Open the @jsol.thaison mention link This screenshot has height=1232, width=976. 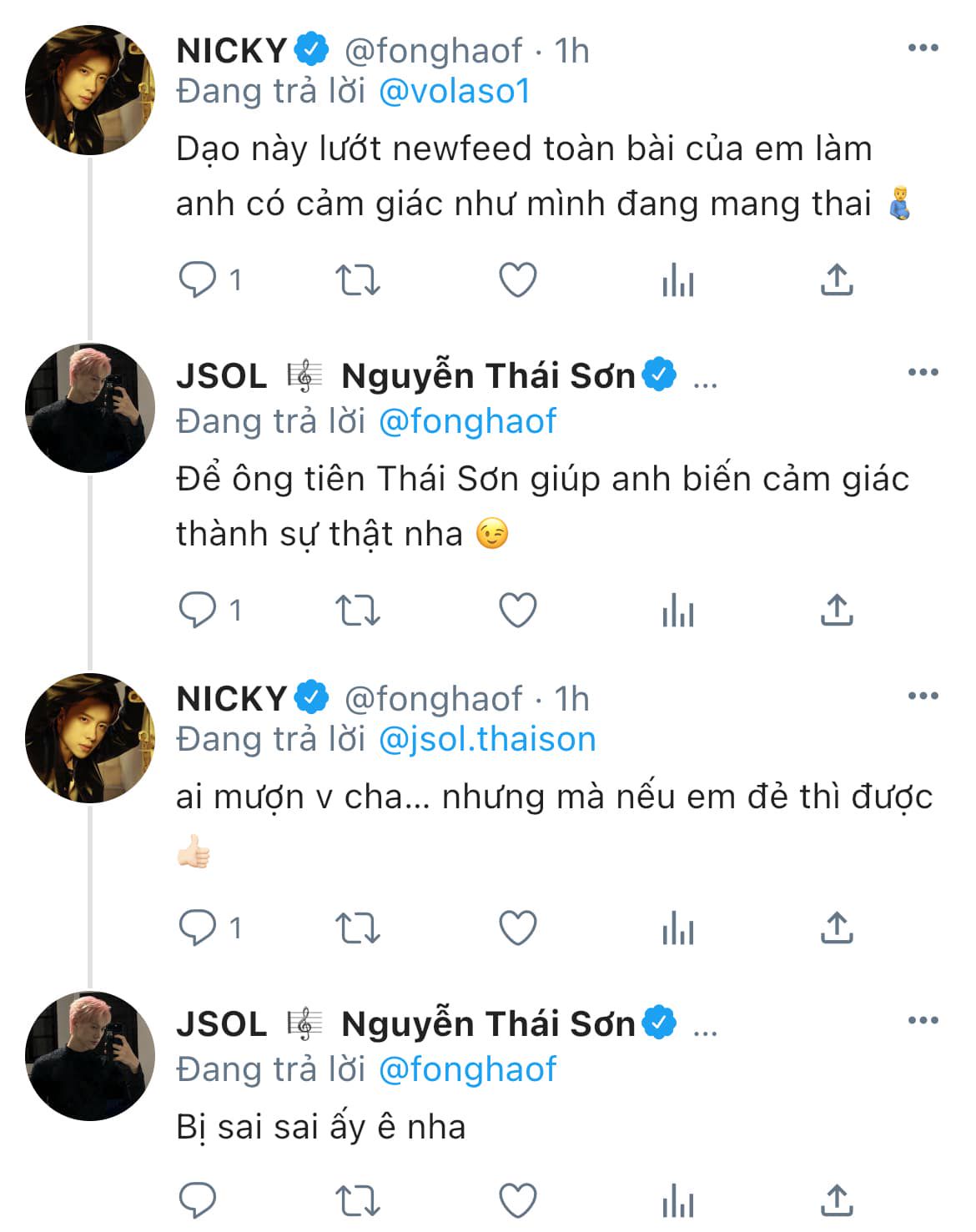point(487,739)
